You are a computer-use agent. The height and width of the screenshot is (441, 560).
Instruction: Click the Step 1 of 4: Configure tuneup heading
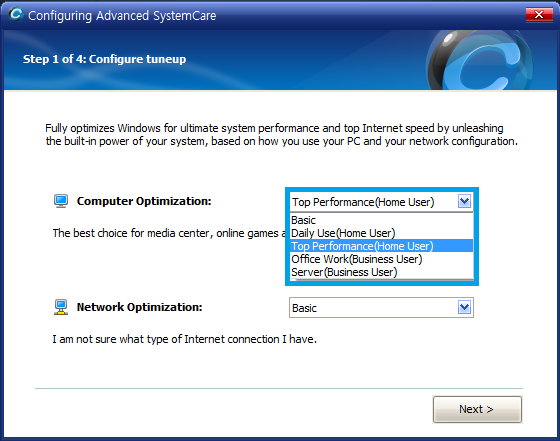tap(104, 59)
